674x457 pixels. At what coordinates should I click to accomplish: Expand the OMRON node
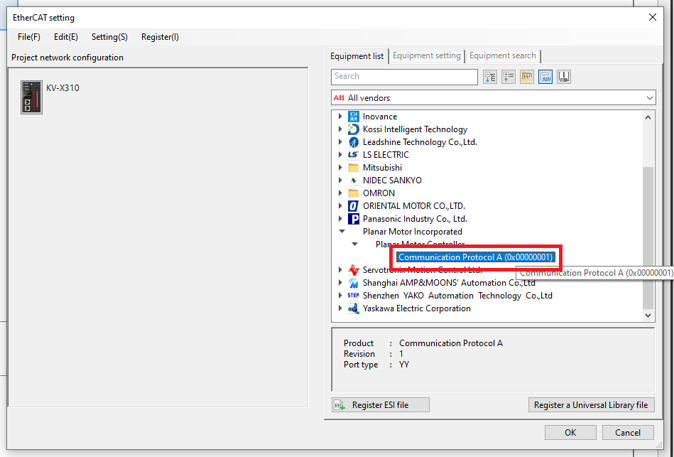[340, 193]
